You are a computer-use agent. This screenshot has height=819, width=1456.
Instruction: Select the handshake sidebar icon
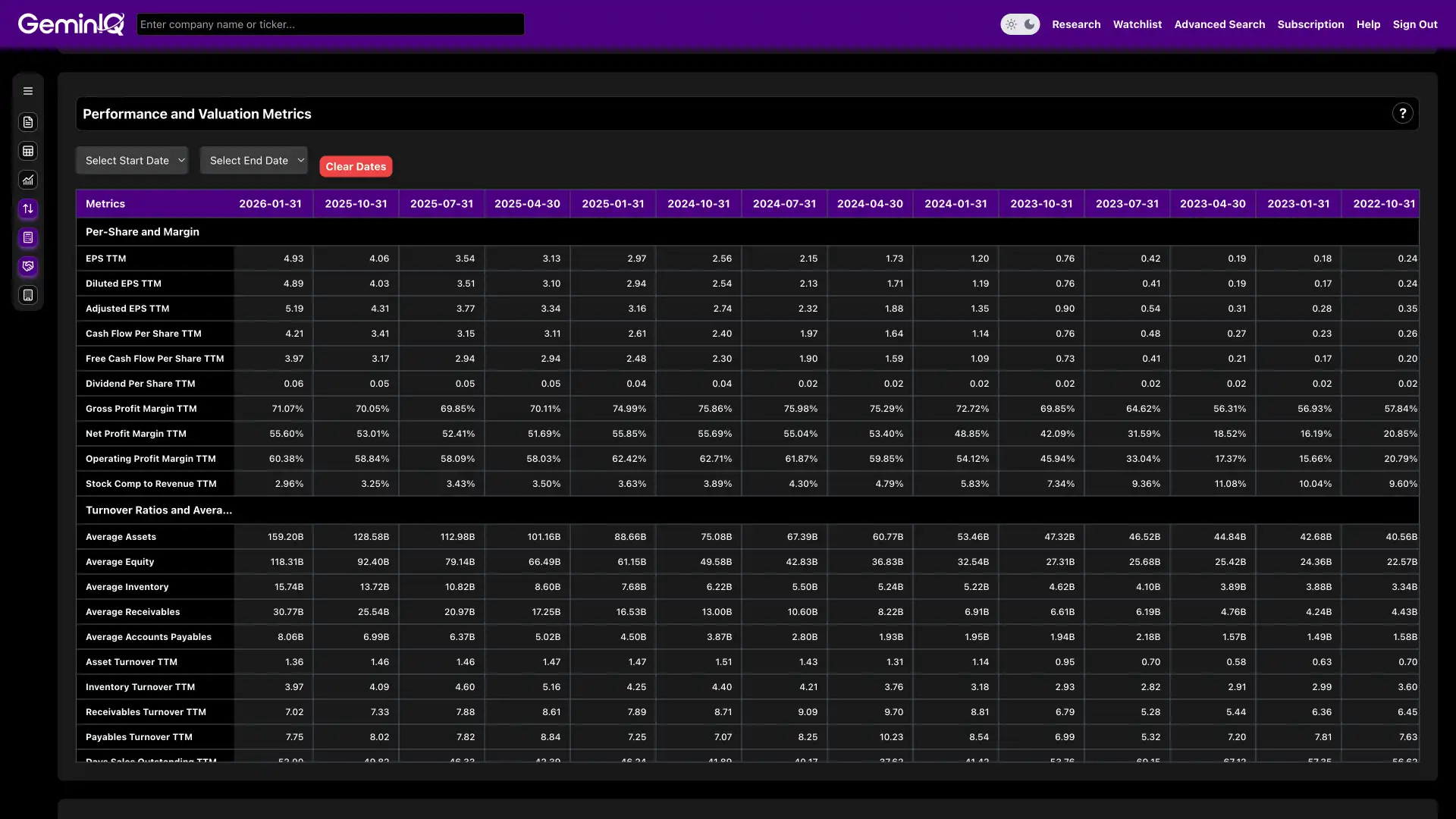(28, 267)
